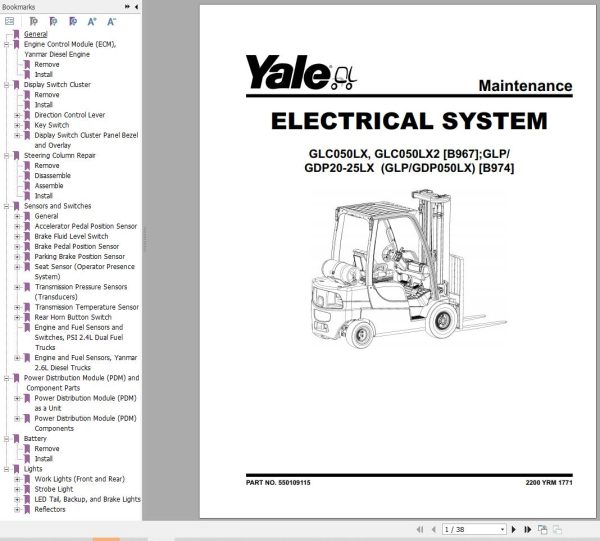Open the Disassemble bookmark
Image resolution: width=600 pixels, height=541 pixels.
(x=52, y=176)
